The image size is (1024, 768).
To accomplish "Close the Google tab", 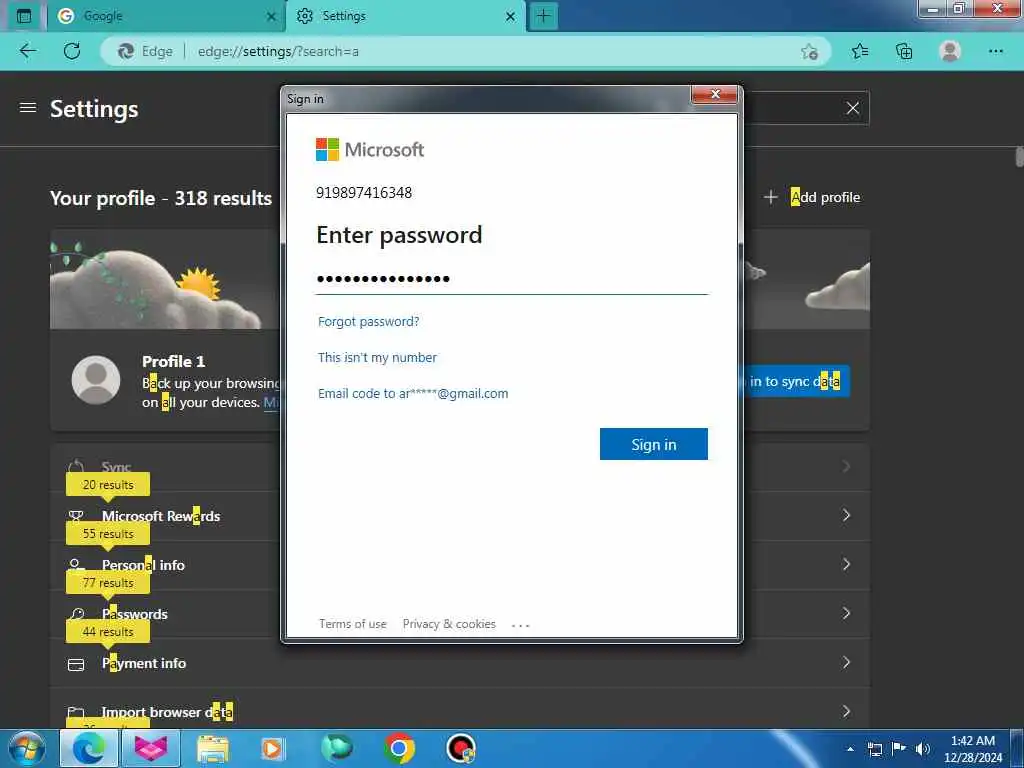I will tap(271, 17).
